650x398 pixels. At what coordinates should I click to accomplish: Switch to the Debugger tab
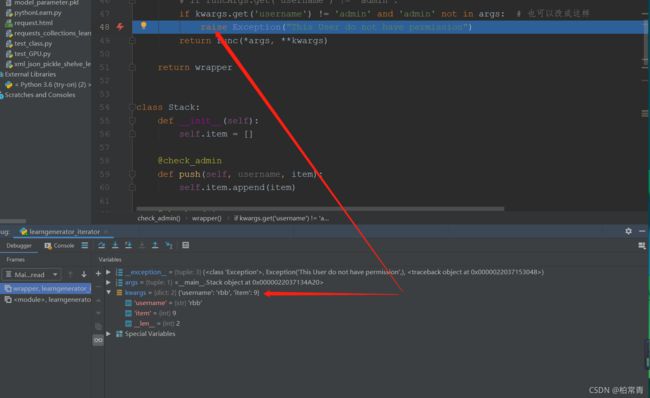[19, 245]
